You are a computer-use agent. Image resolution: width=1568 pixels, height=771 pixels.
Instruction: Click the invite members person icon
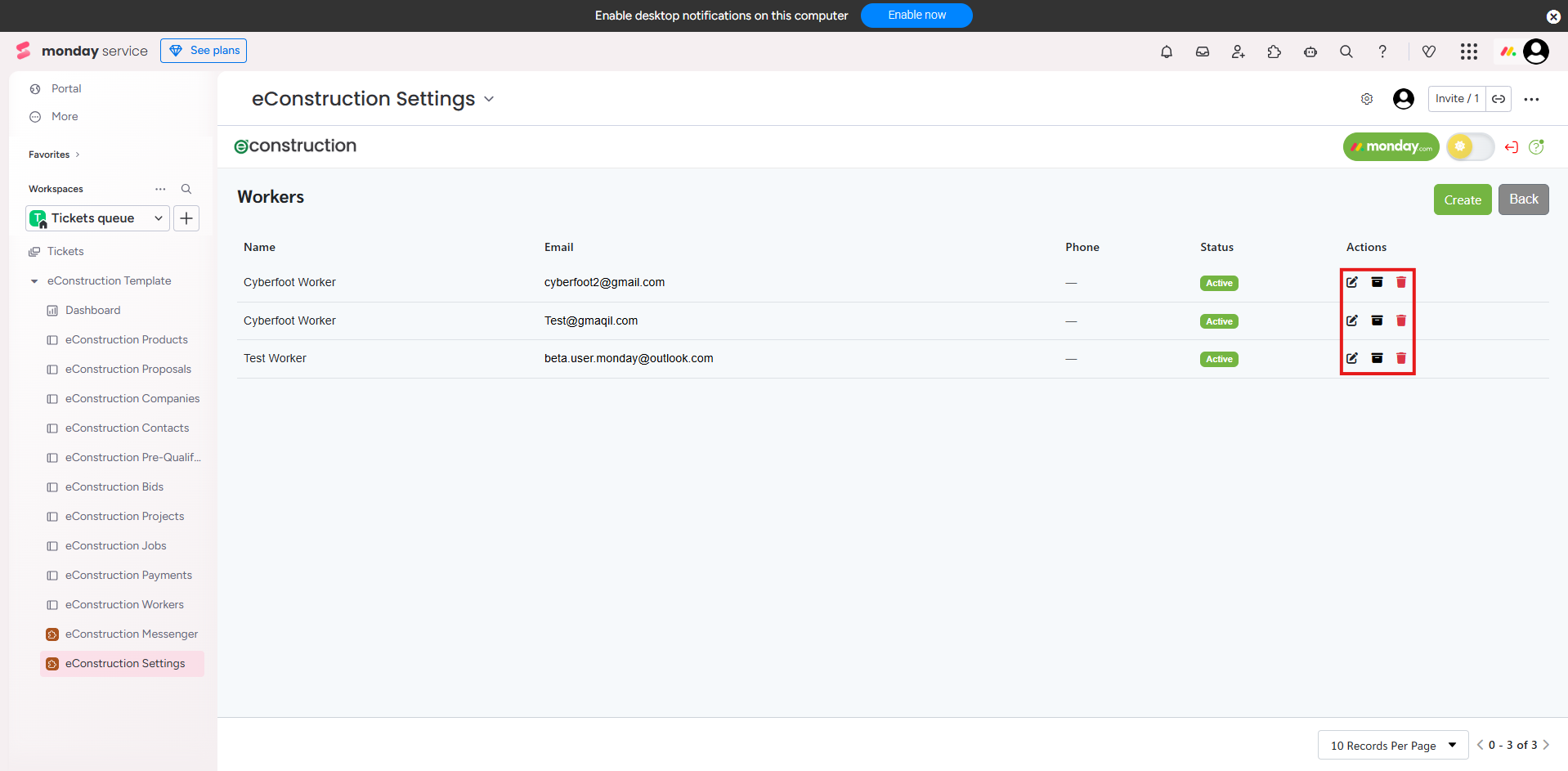point(1239,52)
